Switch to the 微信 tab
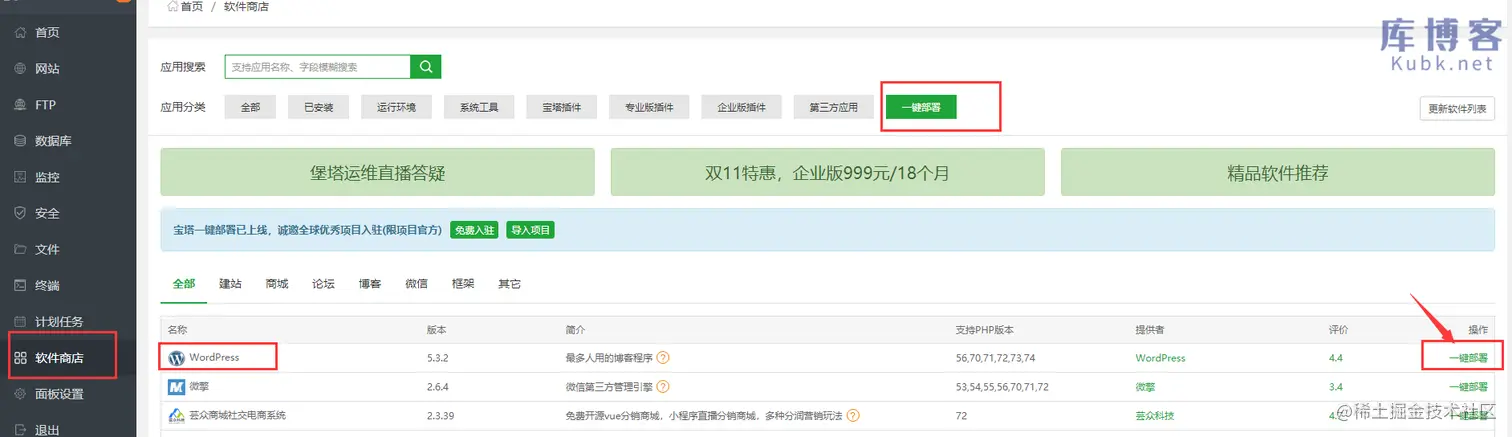Screen dimensions: 1512x437 pos(416,284)
